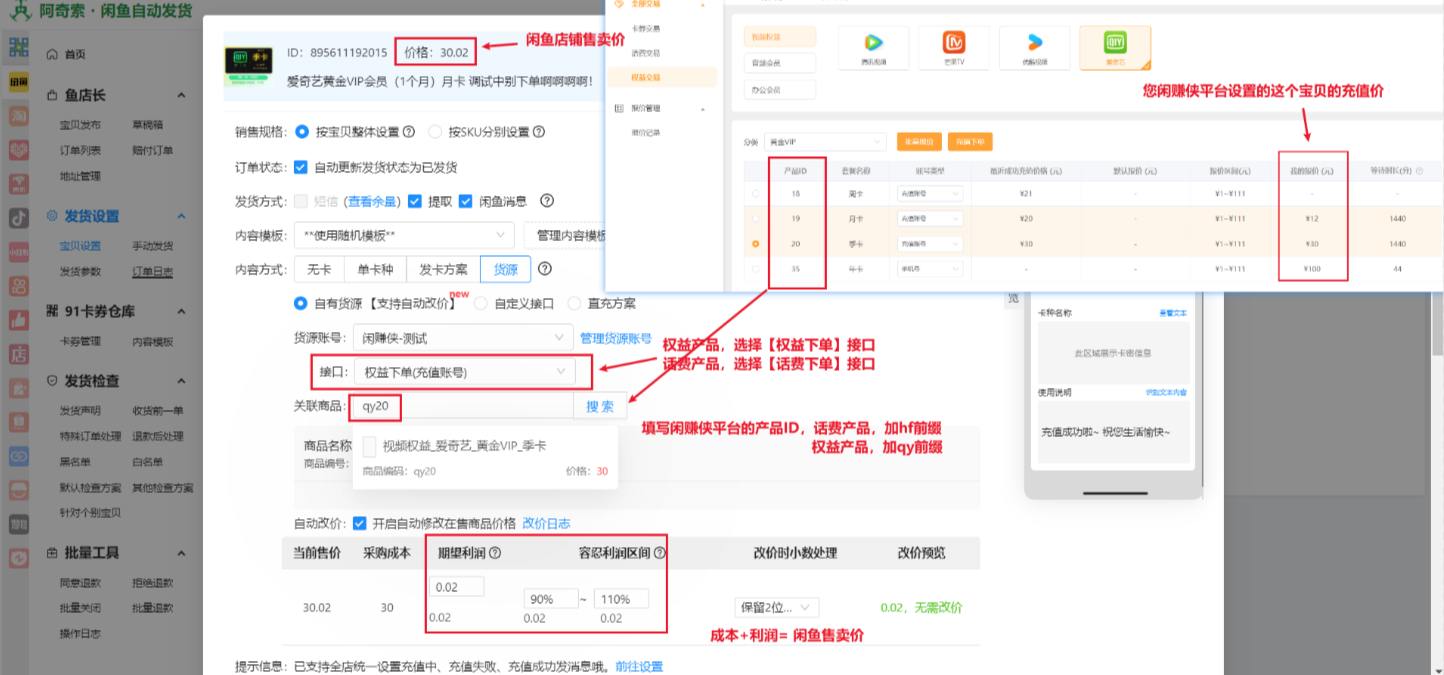Click the orange 充值下单 button in background window
The image size is (1444, 675).
pyautogui.click(x=970, y=142)
